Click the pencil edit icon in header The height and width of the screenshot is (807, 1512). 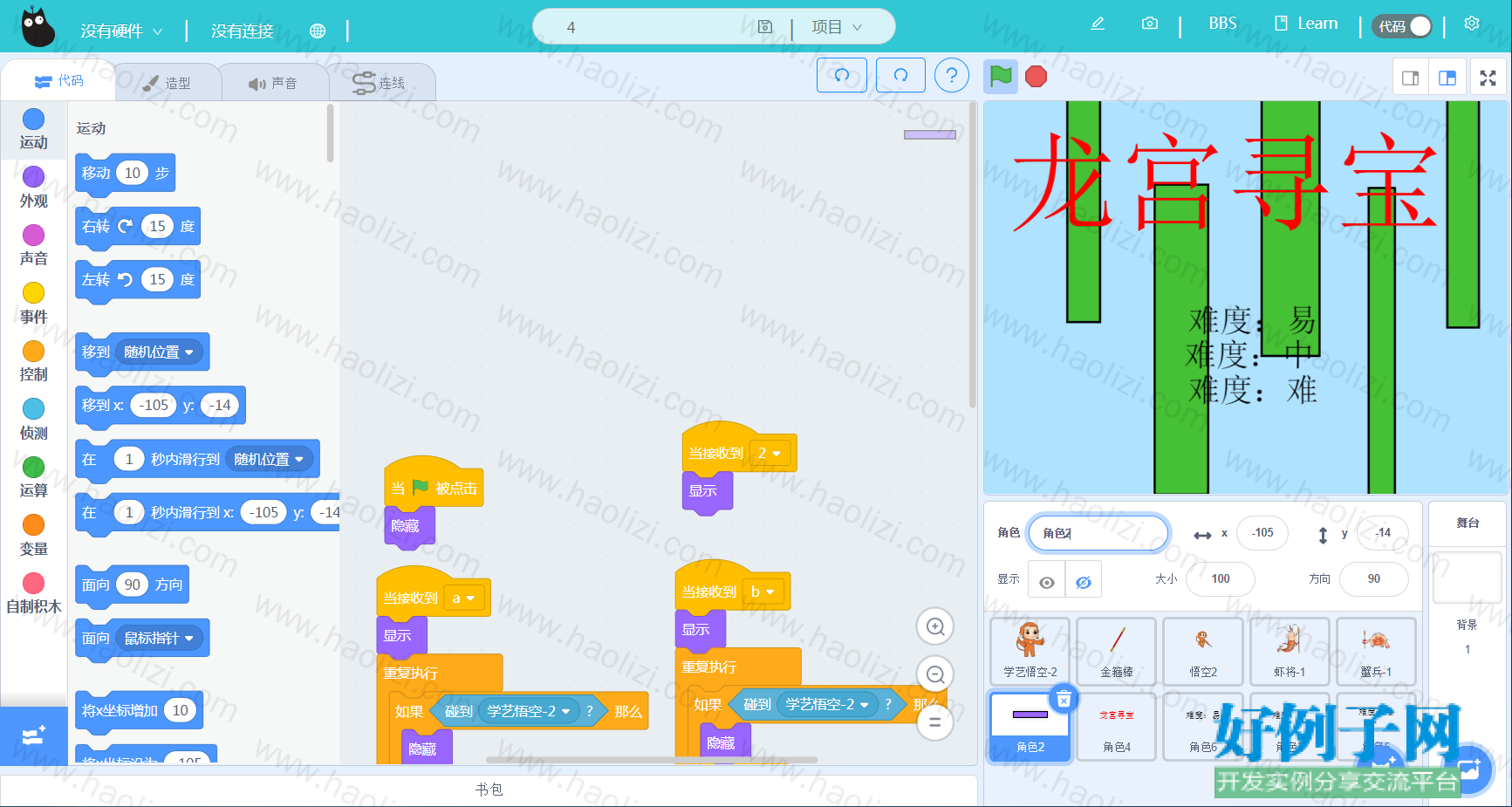click(x=1098, y=24)
